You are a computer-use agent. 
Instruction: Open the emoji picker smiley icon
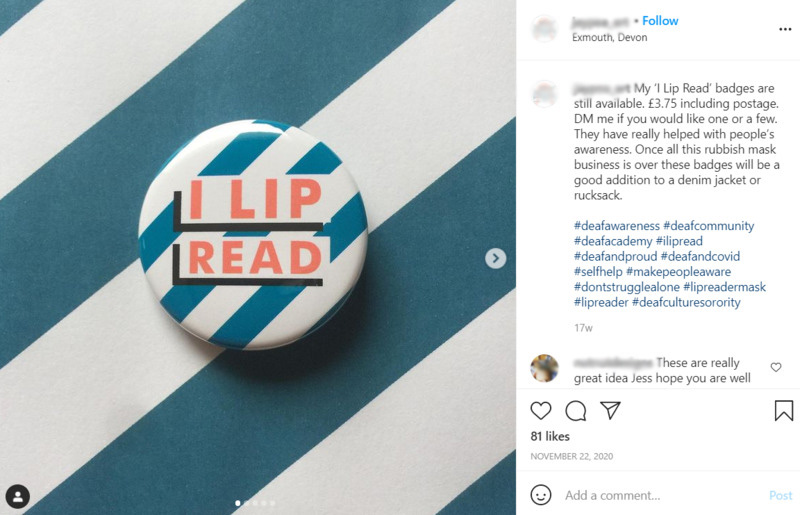[541, 495]
